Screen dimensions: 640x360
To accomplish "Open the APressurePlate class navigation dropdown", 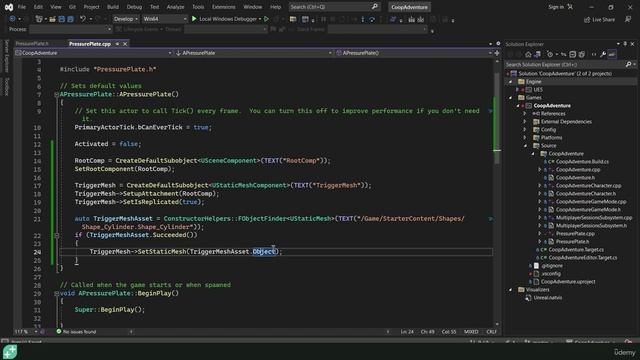I will click(x=253, y=53).
